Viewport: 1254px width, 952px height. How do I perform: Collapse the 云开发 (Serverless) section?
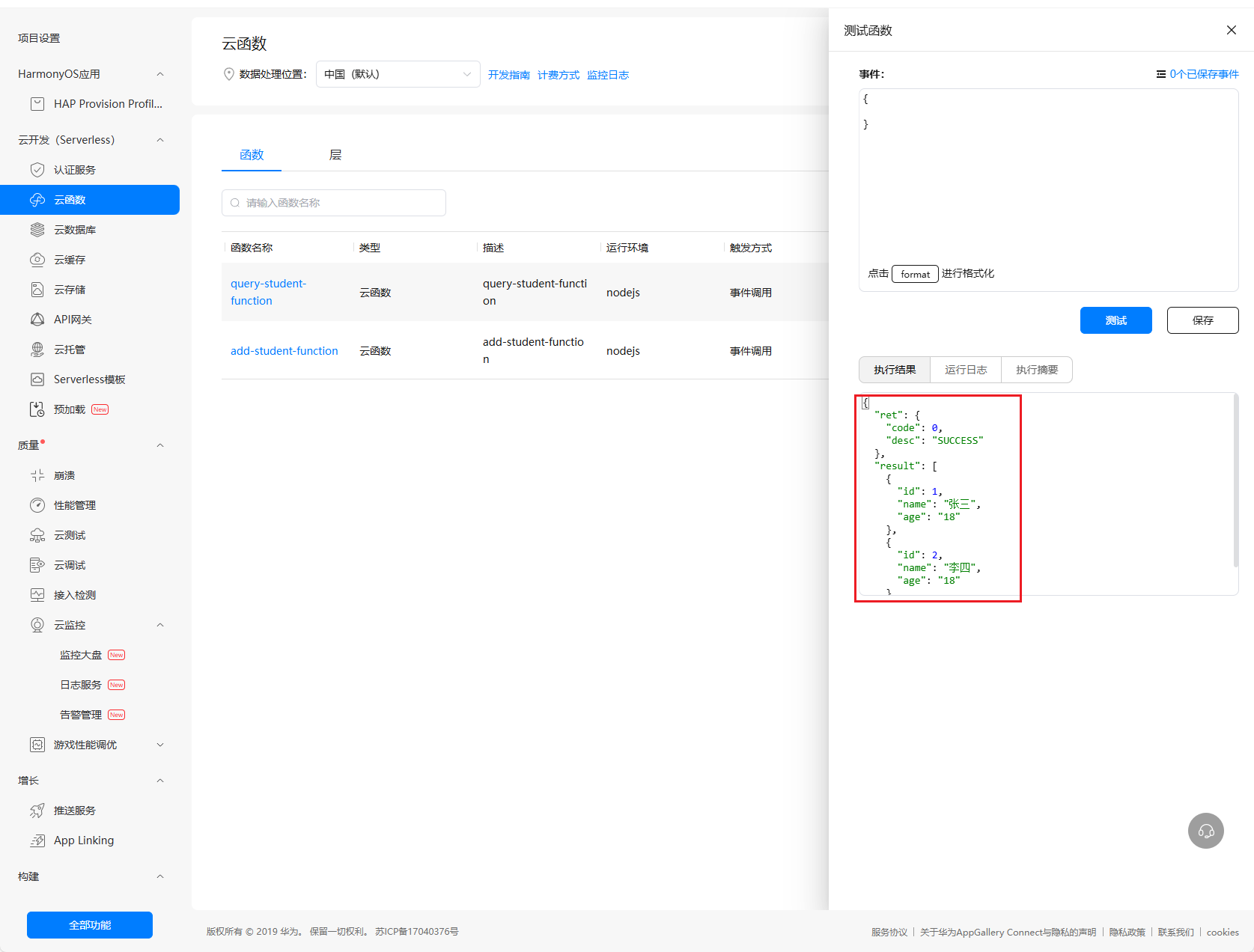160,140
